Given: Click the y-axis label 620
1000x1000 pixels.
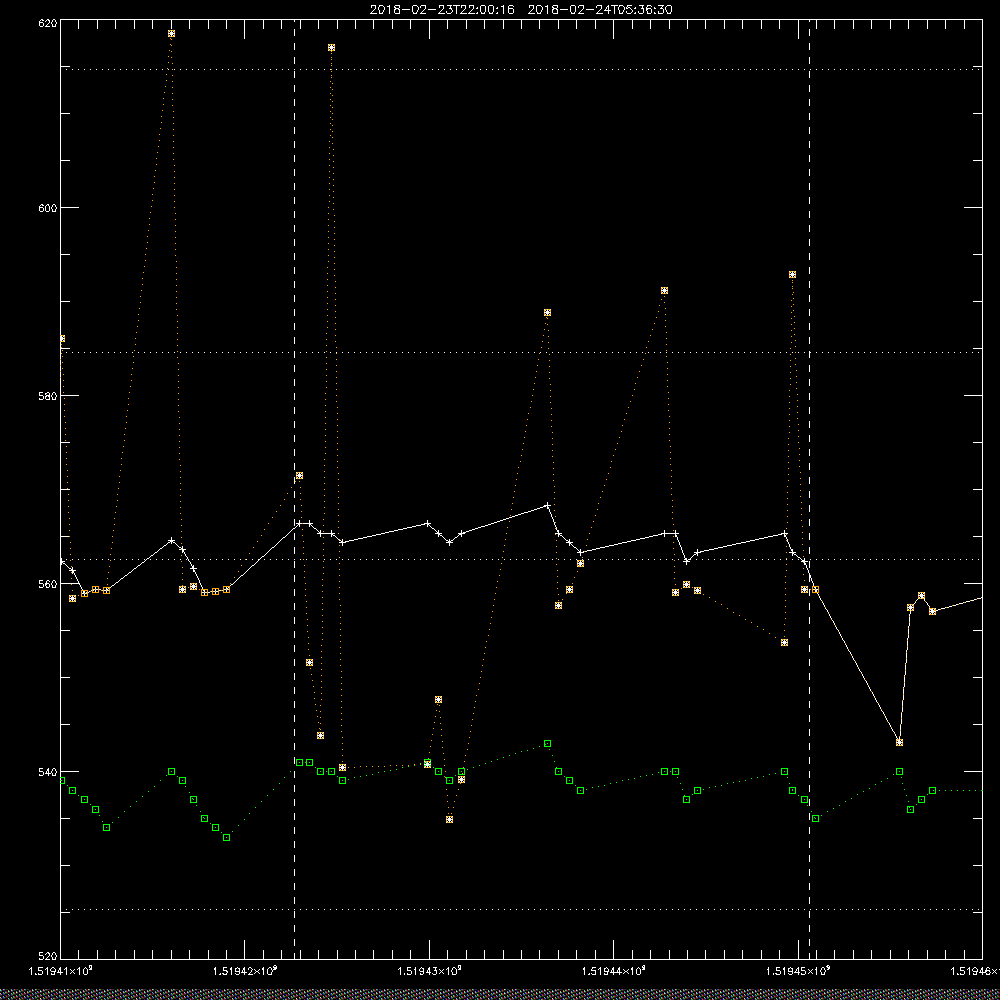Looking at the screenshot, I should 48,23.
